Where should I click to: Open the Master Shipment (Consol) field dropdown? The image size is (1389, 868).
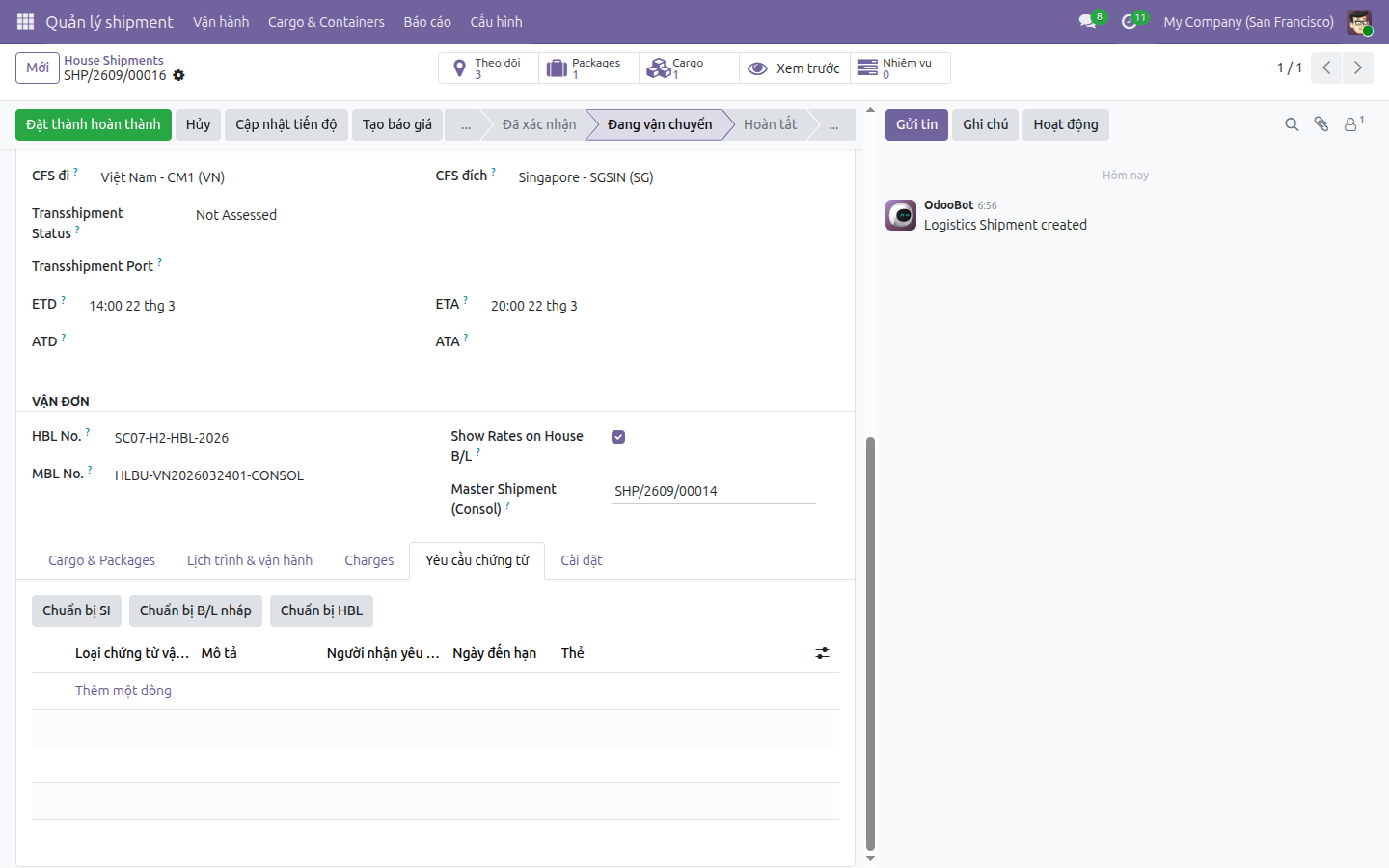point(714,491)
